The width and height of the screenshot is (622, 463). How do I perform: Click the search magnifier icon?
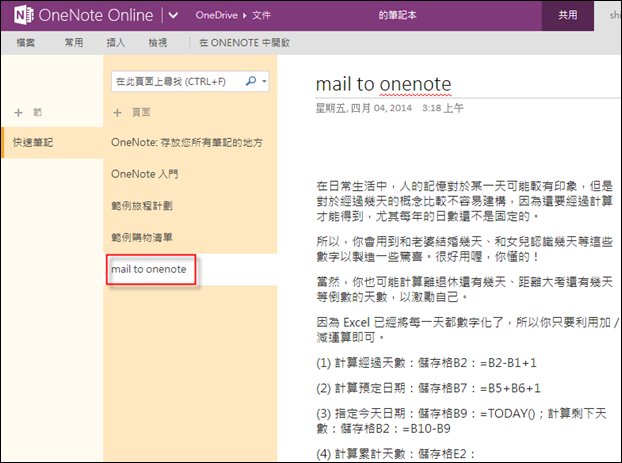click(251, 81)
